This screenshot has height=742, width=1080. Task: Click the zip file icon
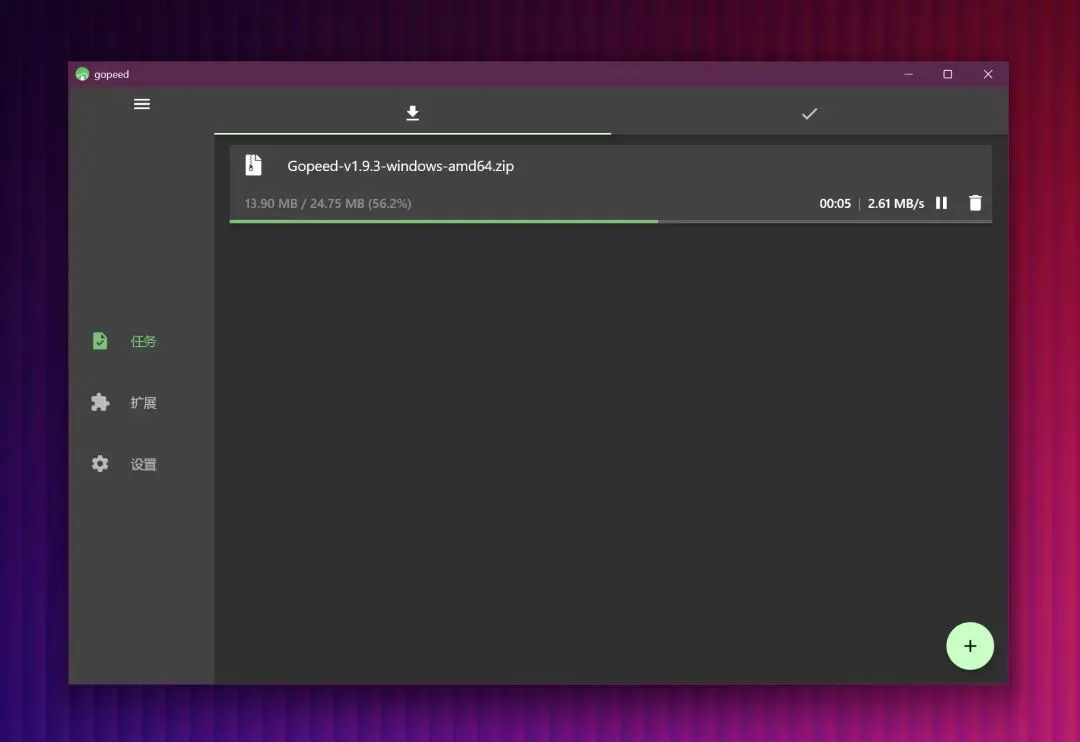click(253, 165)
